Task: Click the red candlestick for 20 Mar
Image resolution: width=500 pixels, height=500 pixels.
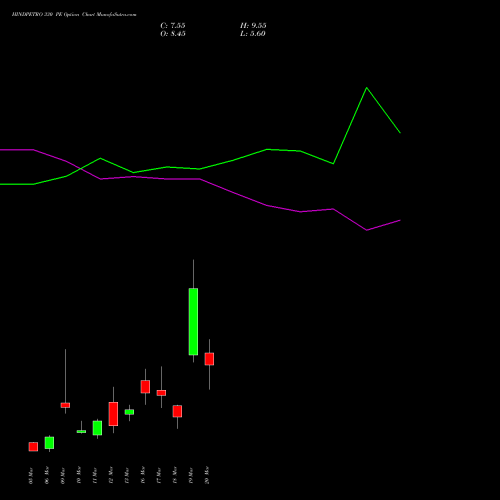Action: (x=209, y=359)
